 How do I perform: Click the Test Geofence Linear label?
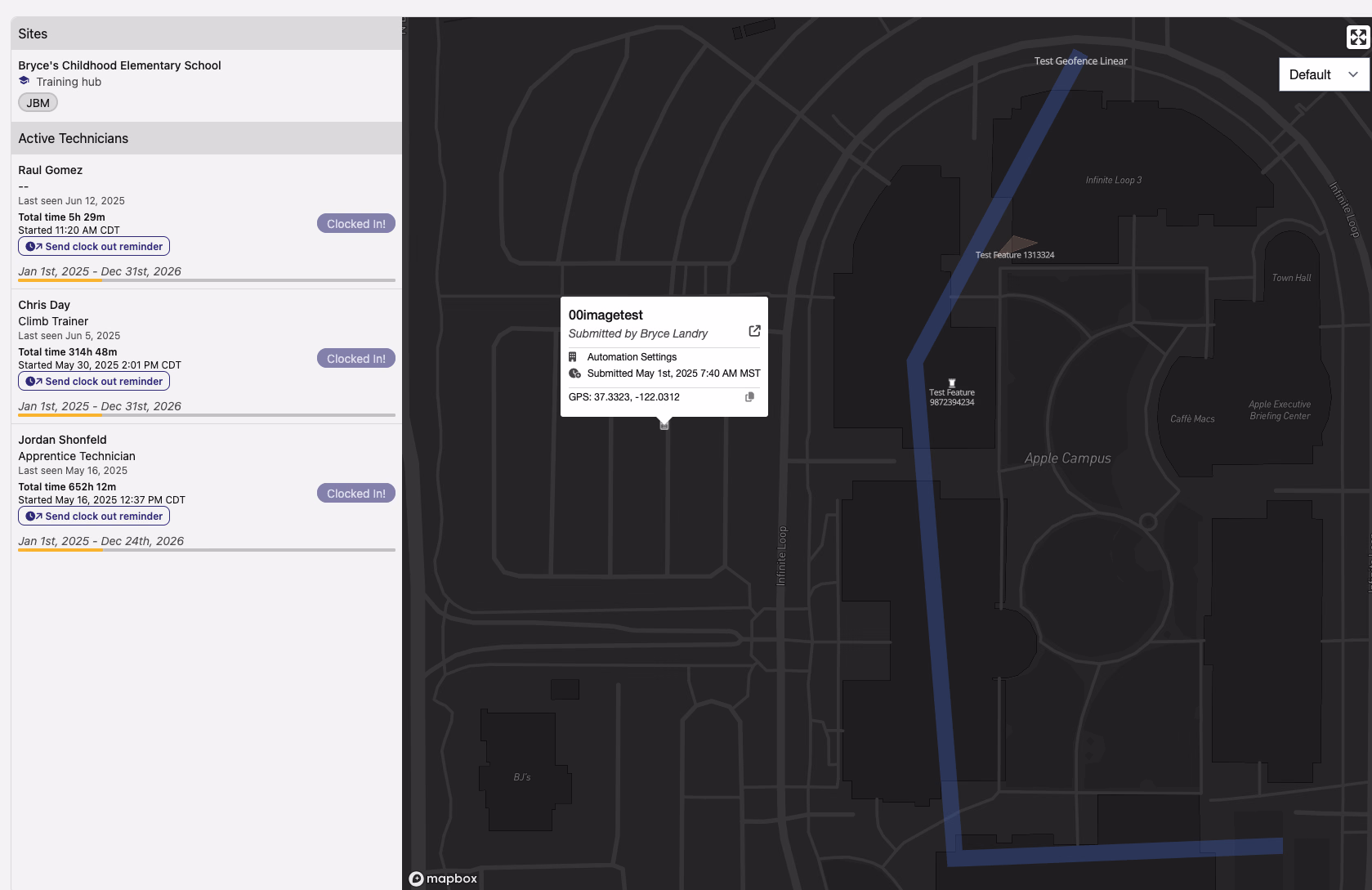pos(1080,61)
